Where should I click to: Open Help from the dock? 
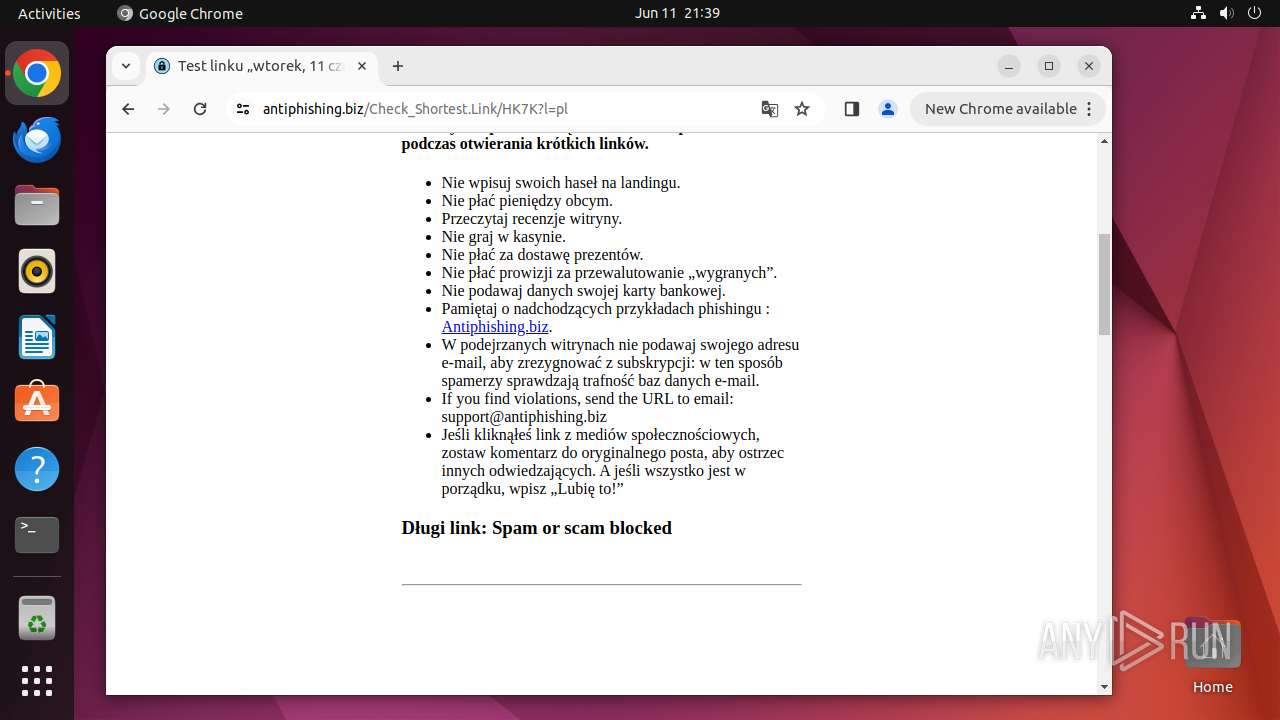pos(37,469)
